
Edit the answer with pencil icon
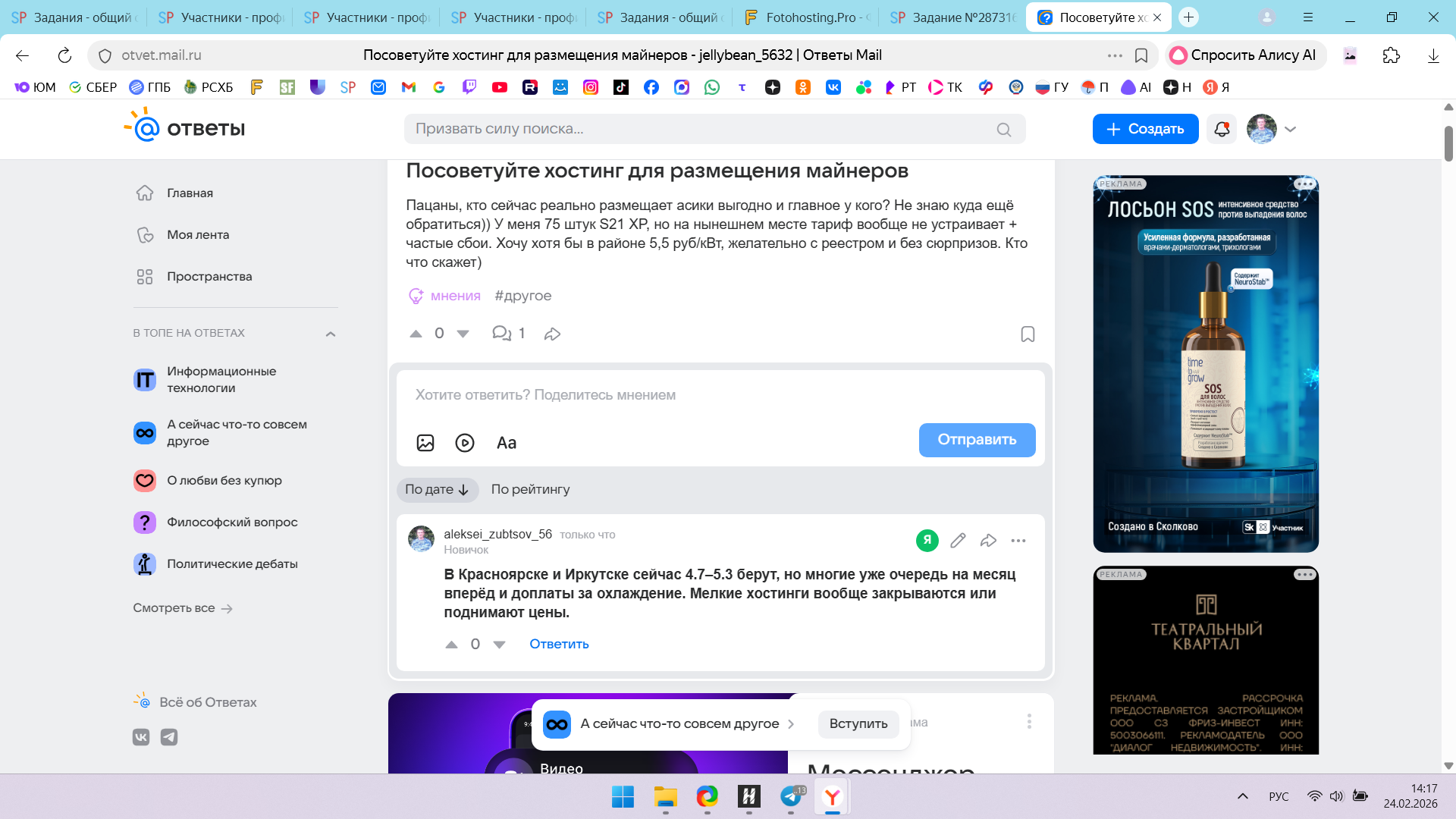(x=958, y=541)
